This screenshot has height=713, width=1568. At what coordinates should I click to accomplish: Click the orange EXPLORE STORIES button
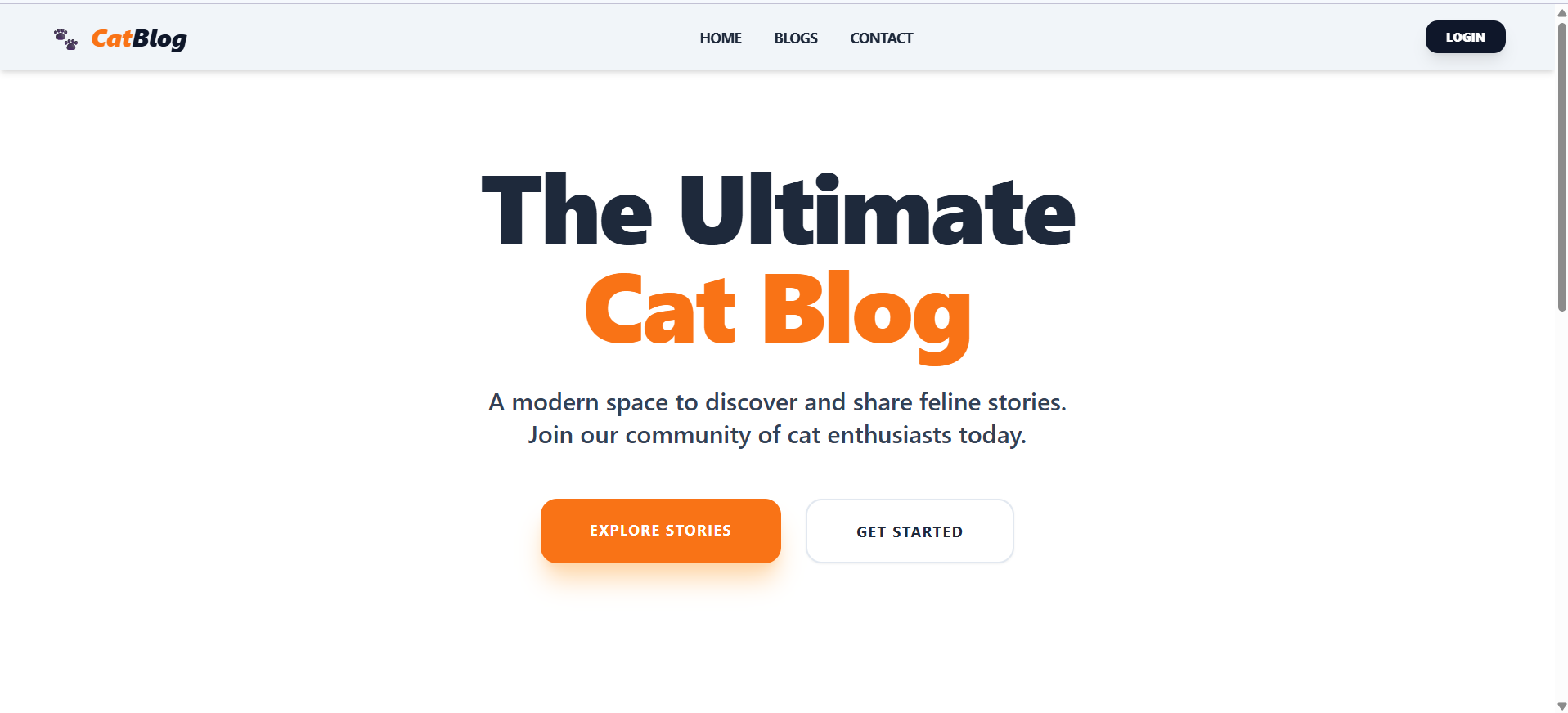point(661,531)
